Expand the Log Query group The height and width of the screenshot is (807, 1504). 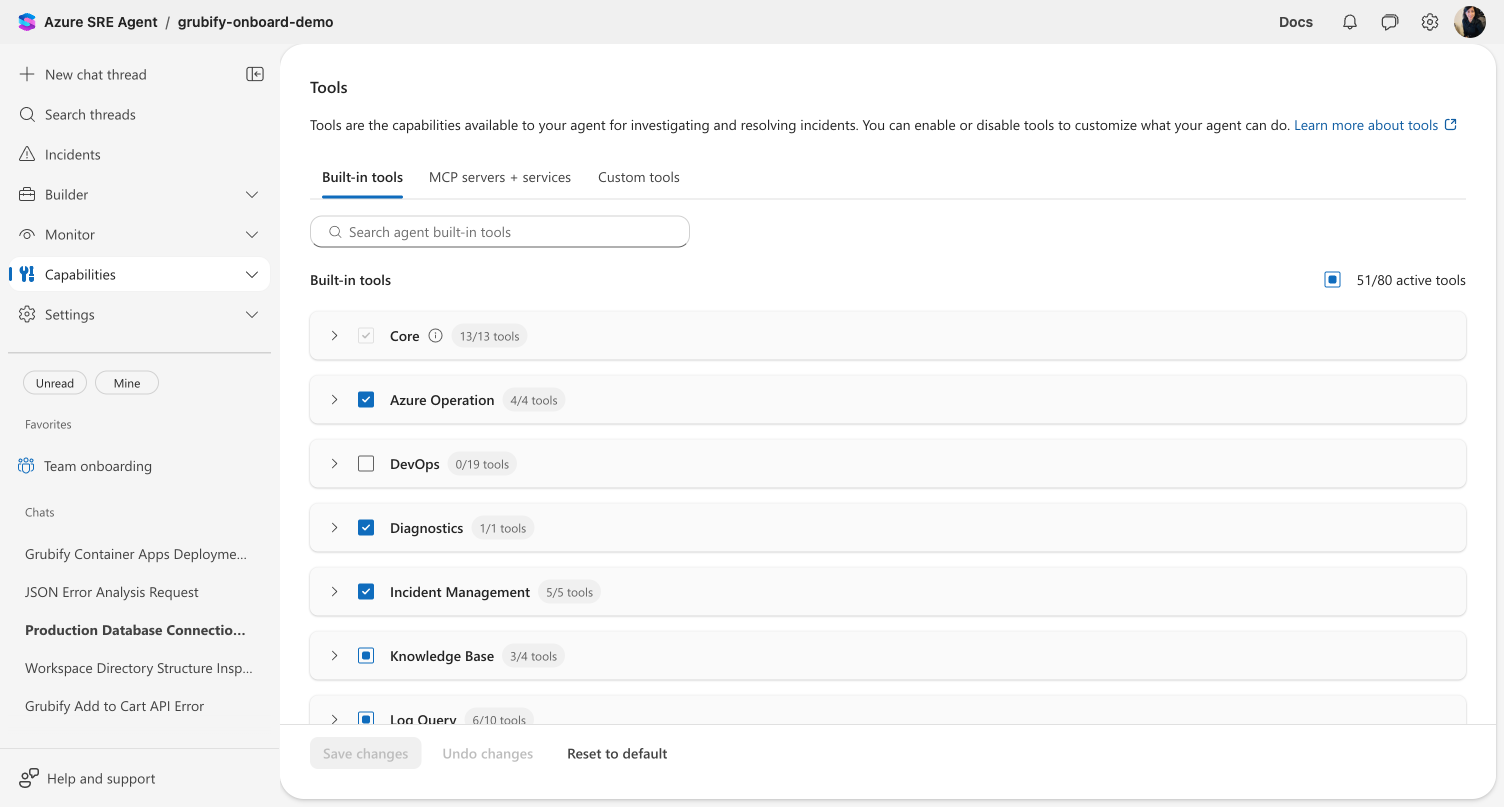pos(335,718)
